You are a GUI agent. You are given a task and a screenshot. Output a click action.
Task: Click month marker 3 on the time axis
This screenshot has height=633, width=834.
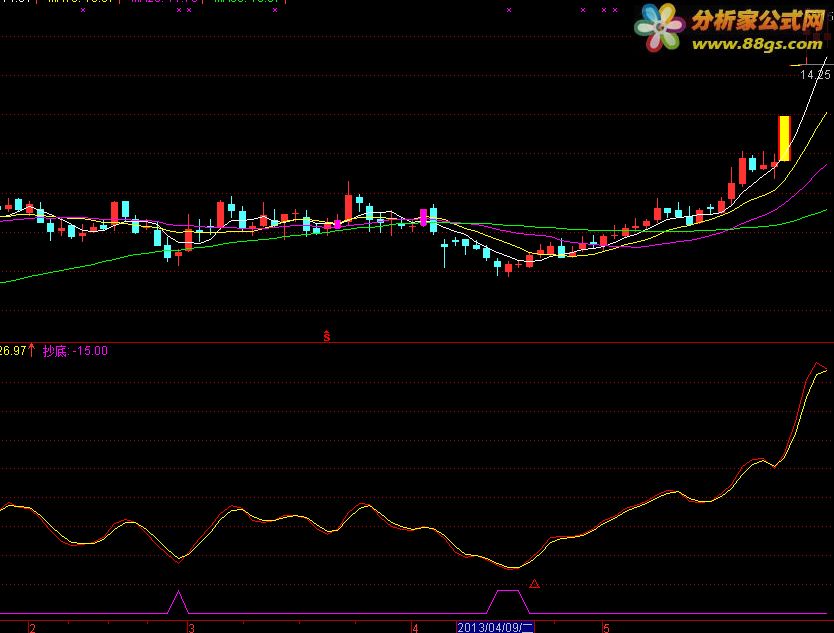tap(191, 628)
